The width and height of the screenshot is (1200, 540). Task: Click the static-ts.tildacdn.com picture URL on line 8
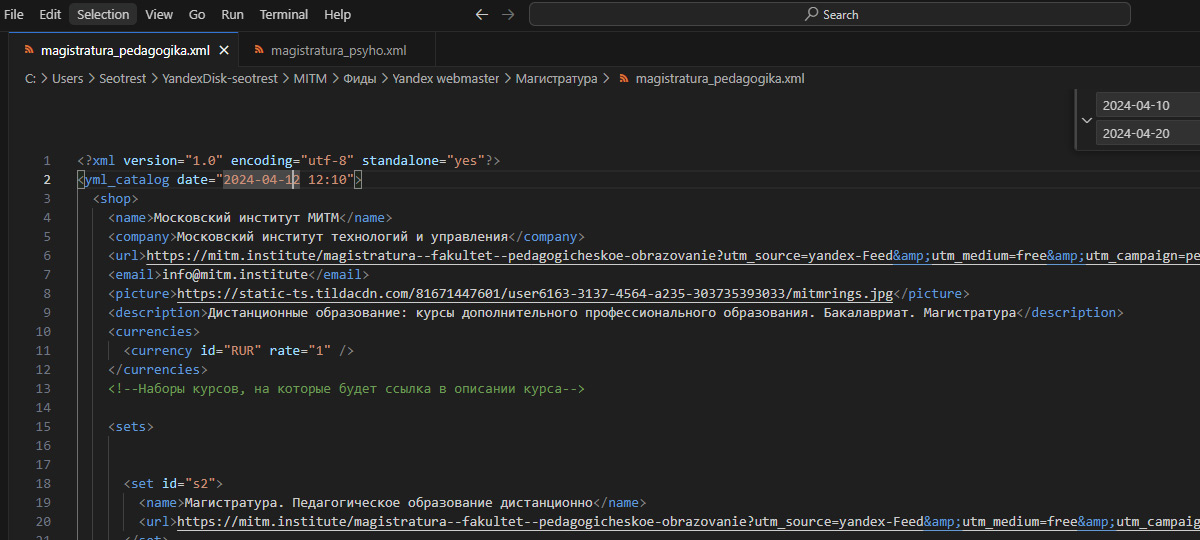[x=535, y=293]
